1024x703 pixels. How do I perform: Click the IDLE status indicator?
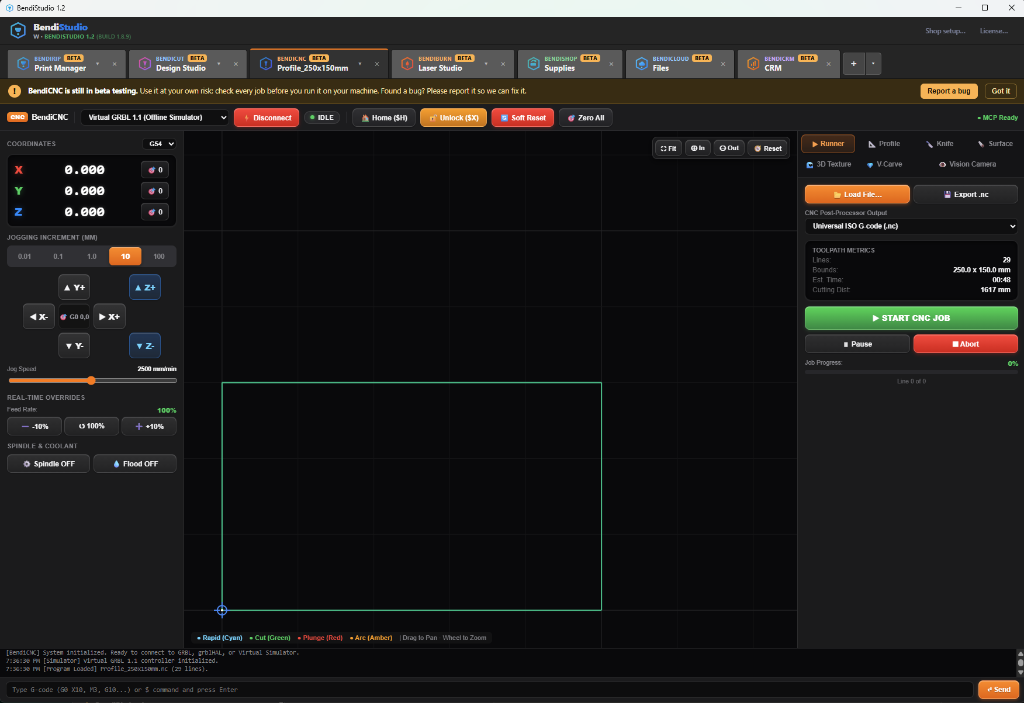tap(322, 118)
